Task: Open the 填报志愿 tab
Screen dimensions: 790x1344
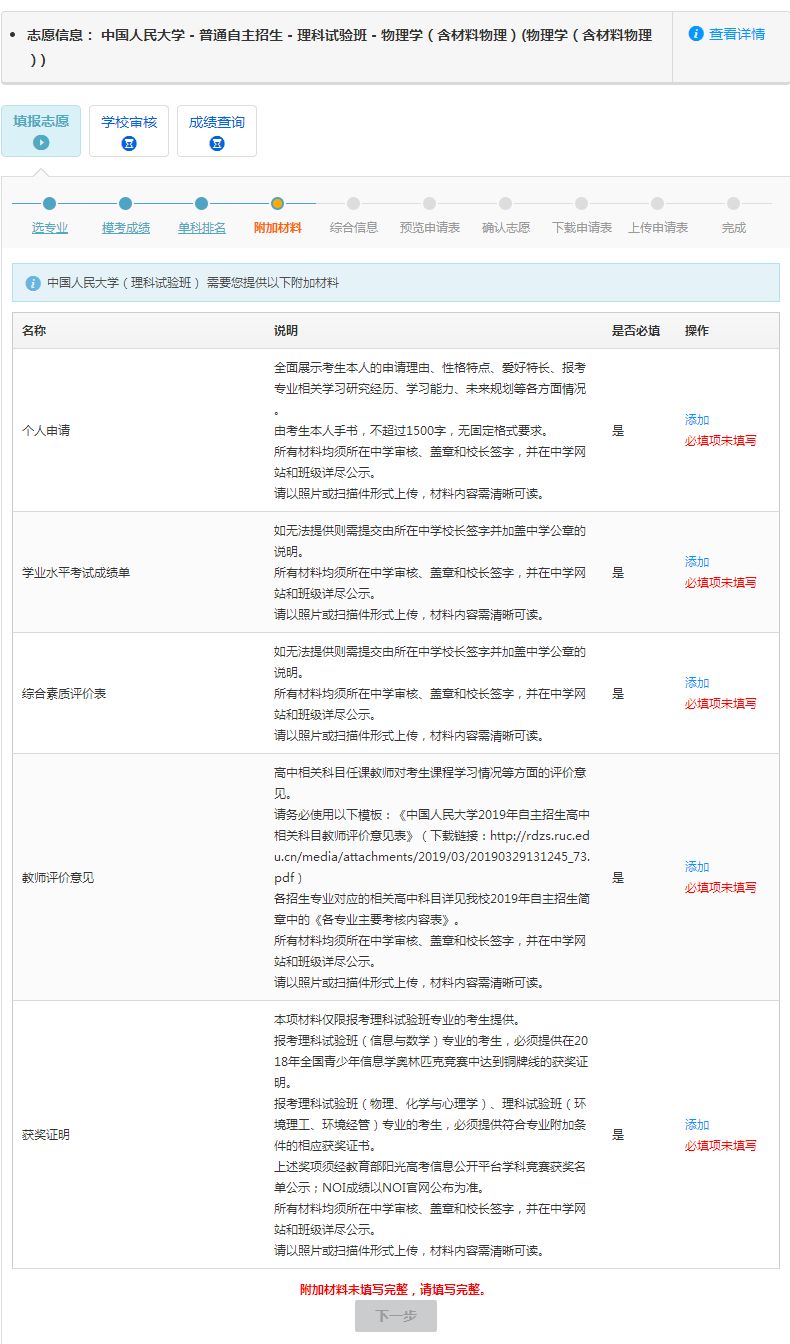Action: [41, 122]
